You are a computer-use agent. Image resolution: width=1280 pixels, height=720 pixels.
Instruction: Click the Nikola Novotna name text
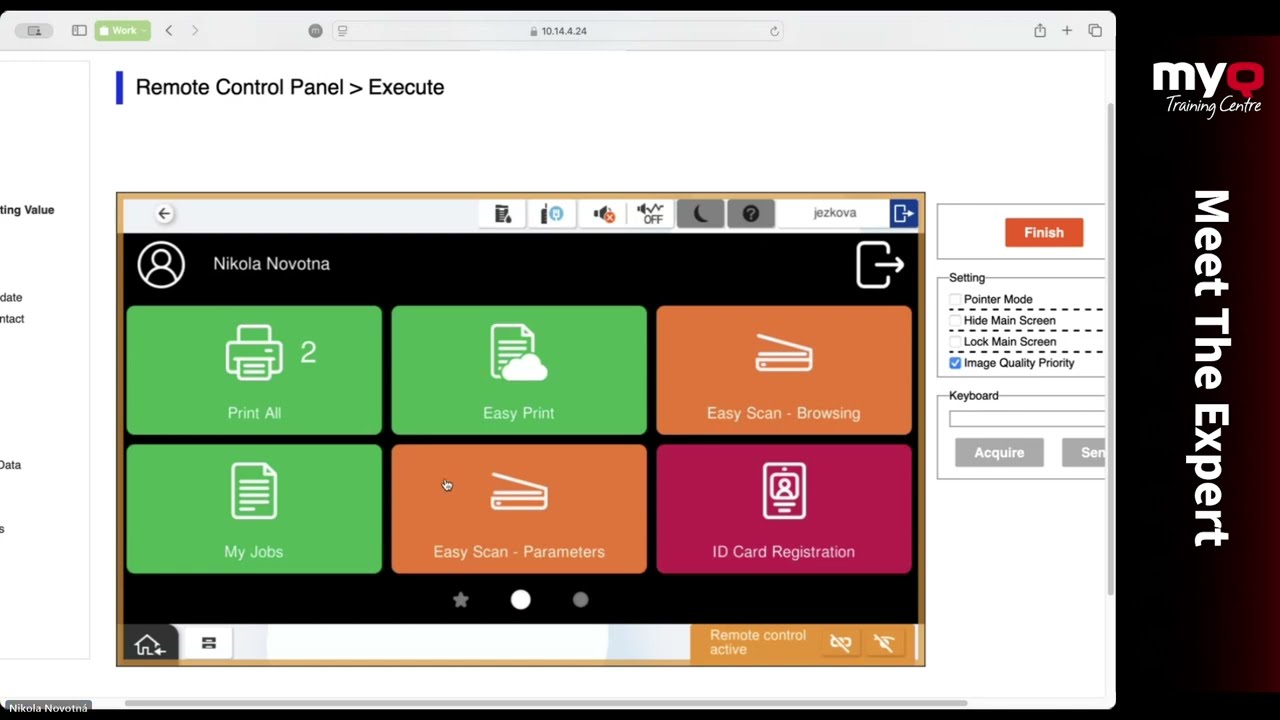click(271, 264)
